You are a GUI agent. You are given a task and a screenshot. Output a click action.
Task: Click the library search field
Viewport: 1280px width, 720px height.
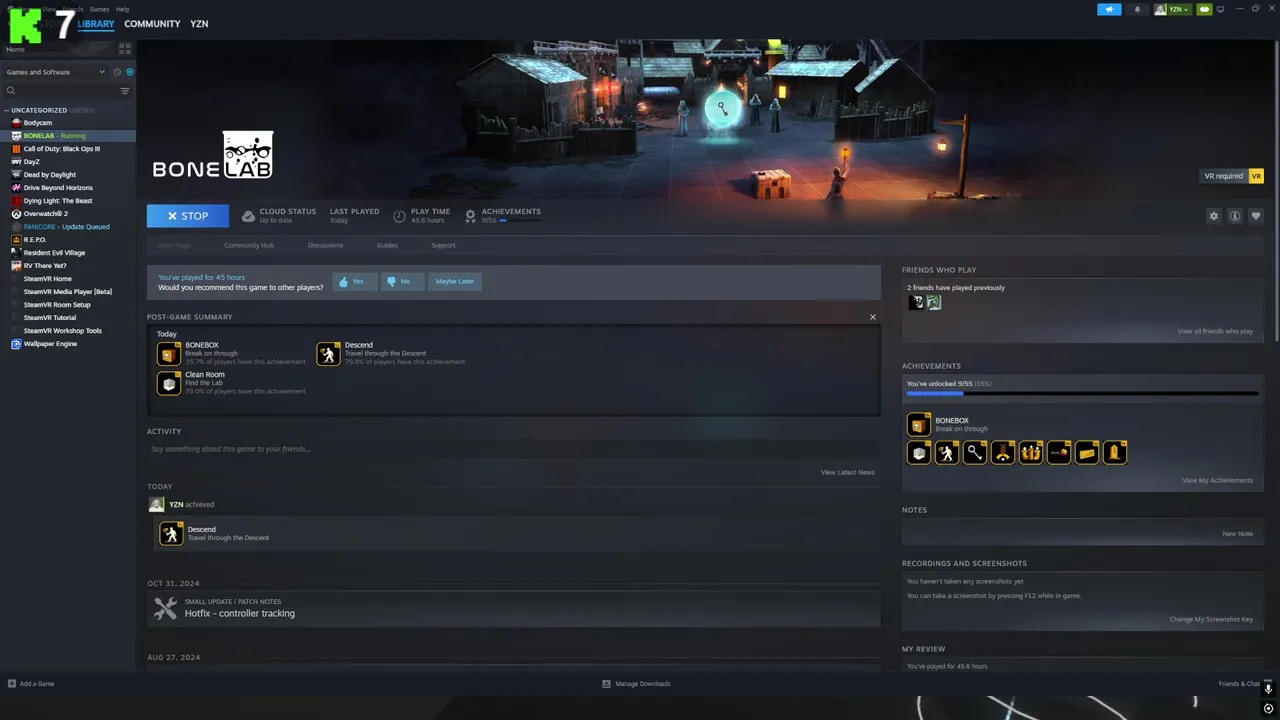(x=60, y=91)
